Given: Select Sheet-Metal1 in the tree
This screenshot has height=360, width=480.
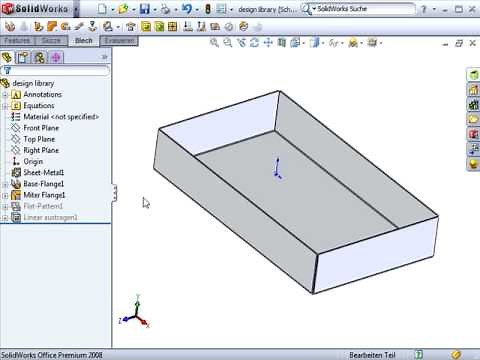Looking at the screenshot, I should 43,173.
